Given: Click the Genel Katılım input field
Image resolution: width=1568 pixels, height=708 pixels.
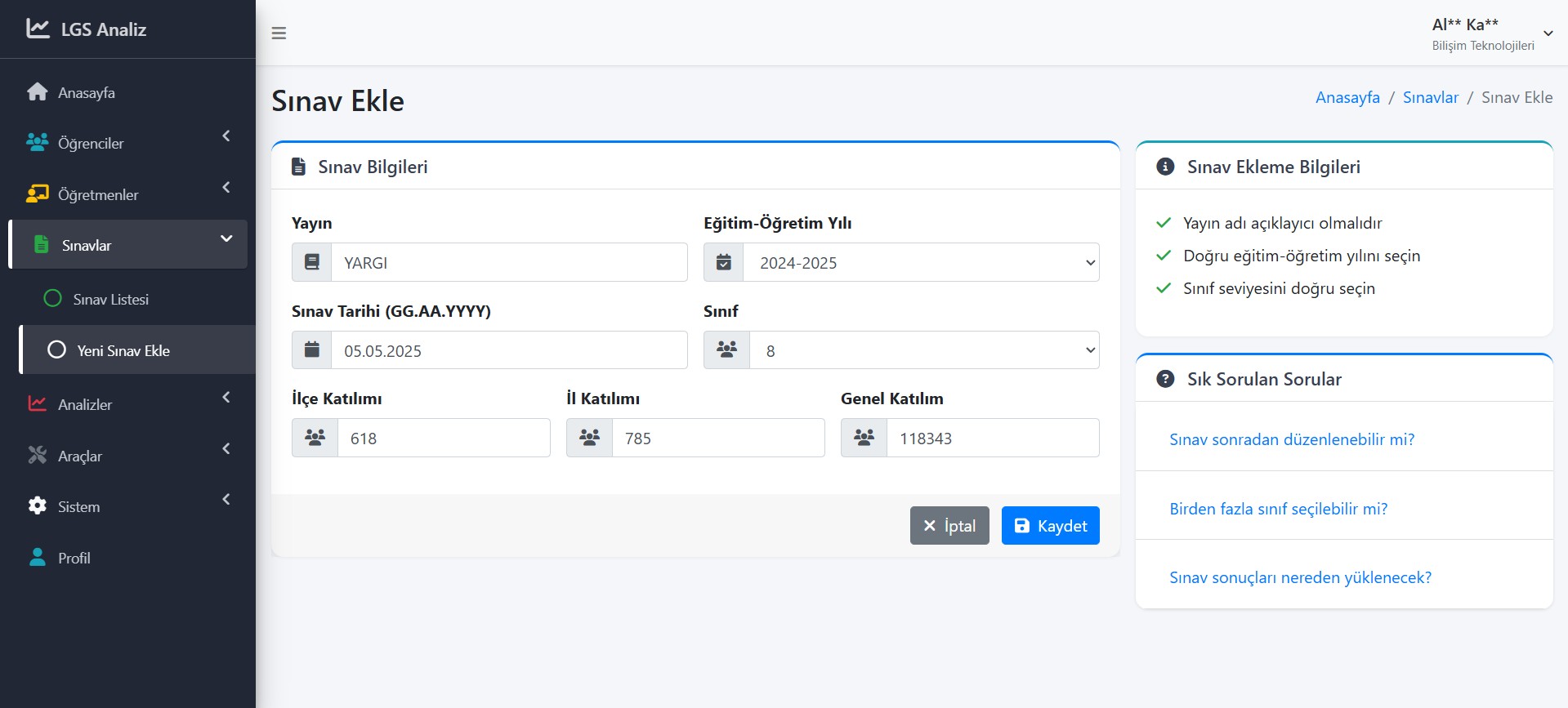Looking at the screenshot, I should [x=992, y=439].
